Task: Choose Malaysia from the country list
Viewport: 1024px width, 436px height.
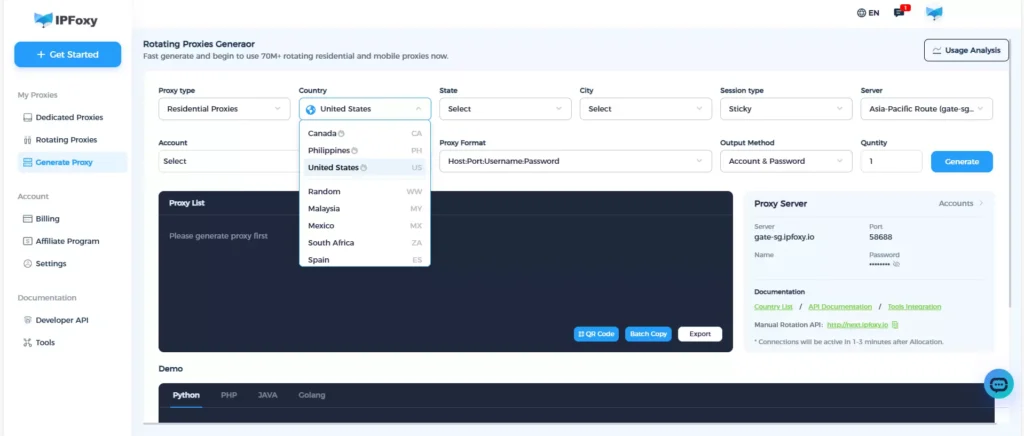Action: click(x=324, y=209)
